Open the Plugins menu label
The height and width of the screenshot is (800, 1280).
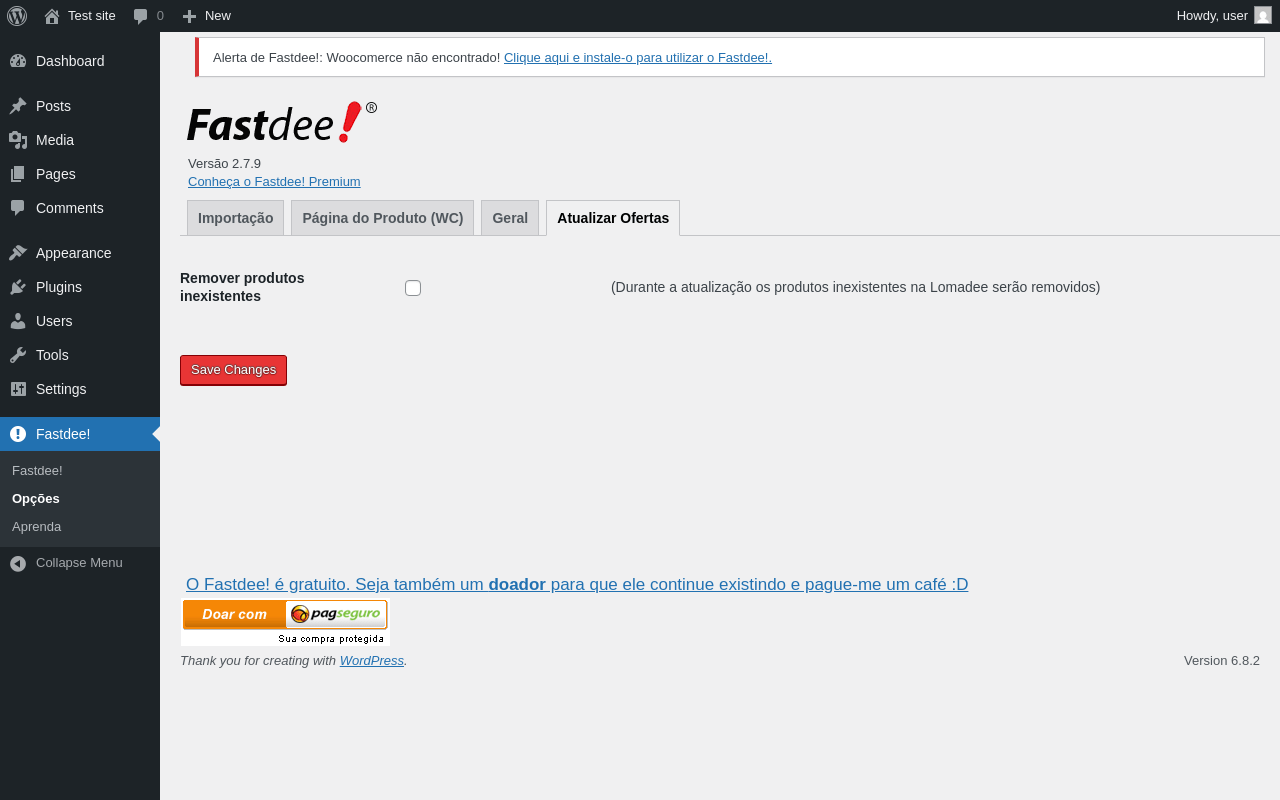coord(59,287)
